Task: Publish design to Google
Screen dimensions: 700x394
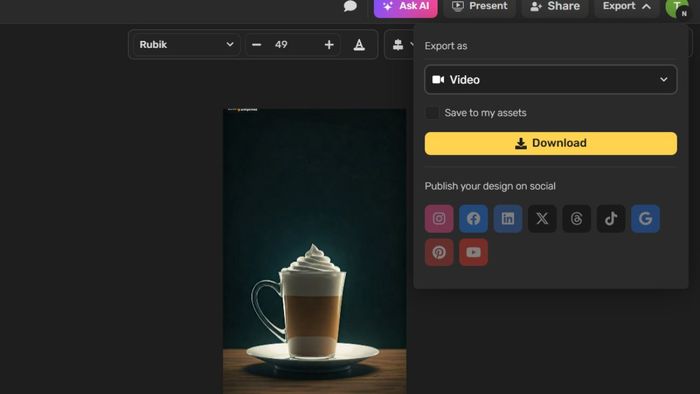Action: 645,219
